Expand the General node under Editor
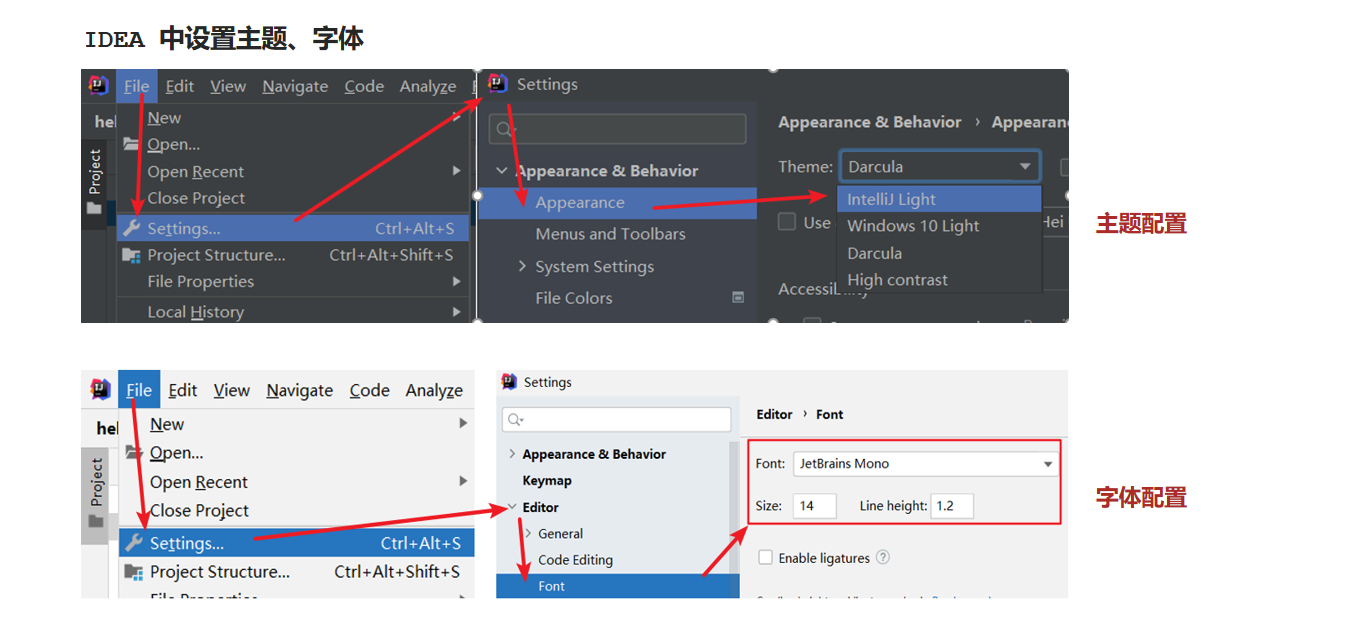 (x=528, y=534)
